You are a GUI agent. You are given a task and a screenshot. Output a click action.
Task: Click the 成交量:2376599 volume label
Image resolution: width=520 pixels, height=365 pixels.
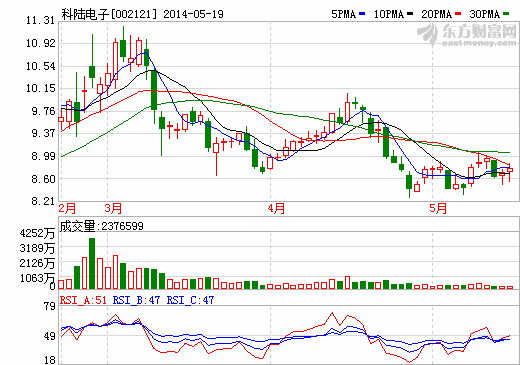pyautogui.click(x=102, y=226)
